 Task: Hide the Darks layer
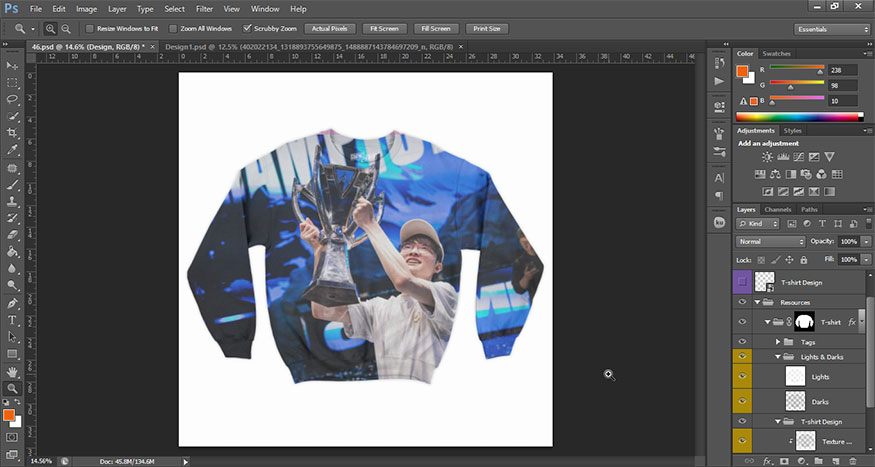(x=742, y=401)
